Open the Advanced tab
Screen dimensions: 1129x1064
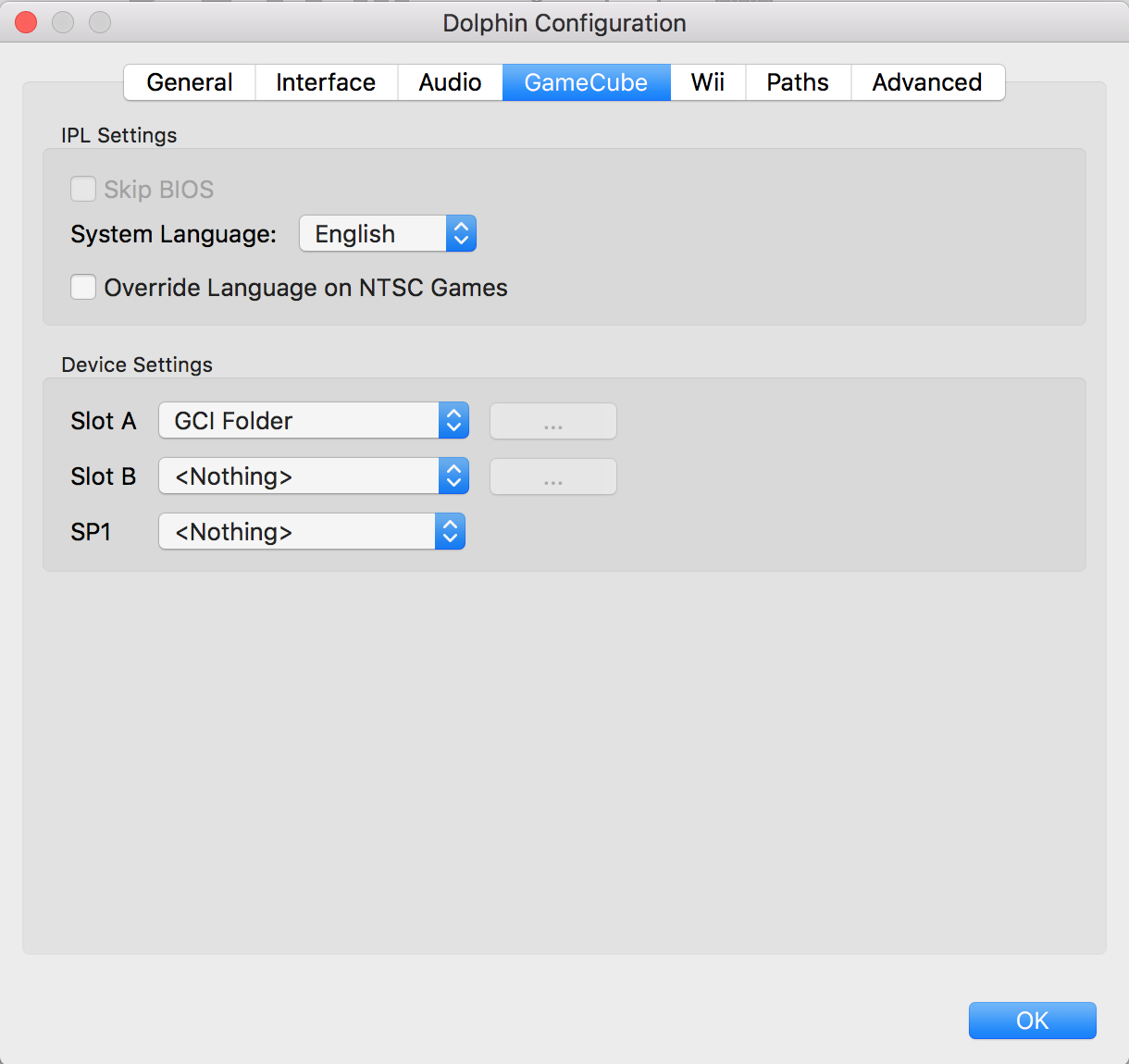(x=927, y=82)
